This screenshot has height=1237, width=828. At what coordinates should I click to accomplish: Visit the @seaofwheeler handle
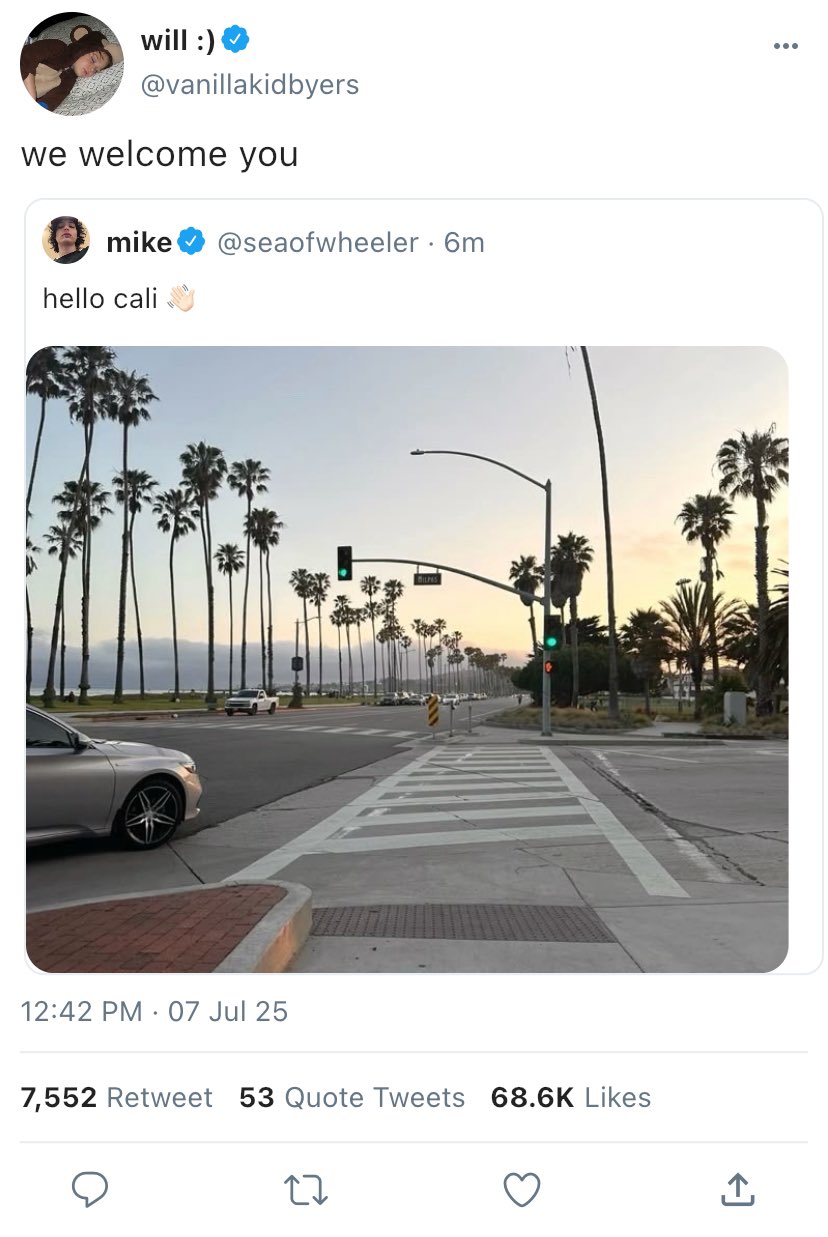coord(318,242)
